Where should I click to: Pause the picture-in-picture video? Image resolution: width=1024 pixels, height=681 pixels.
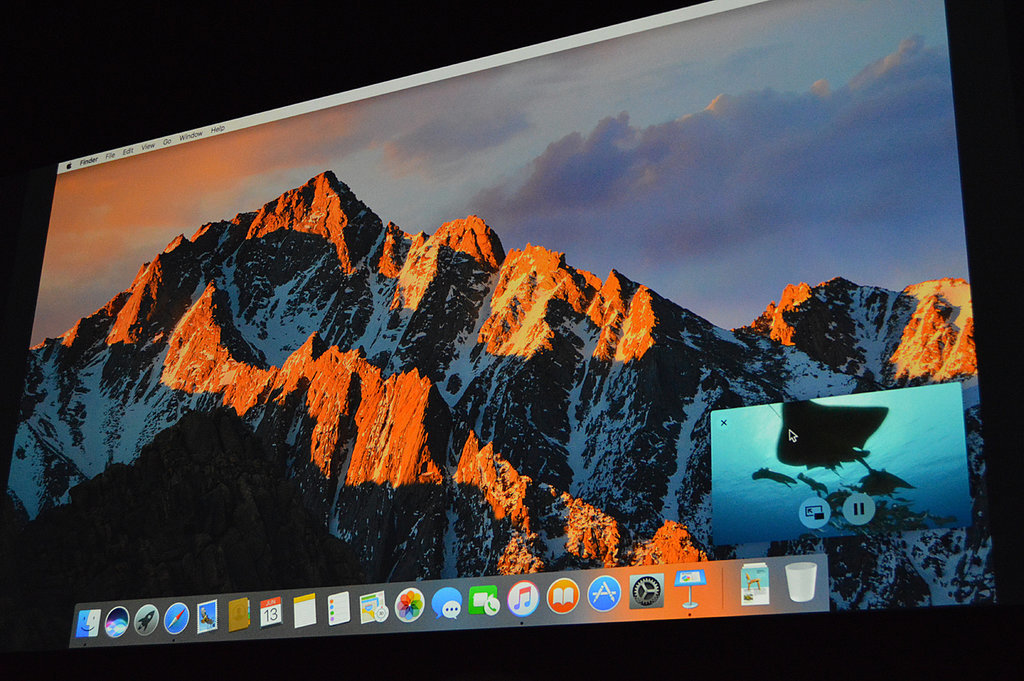859,507
